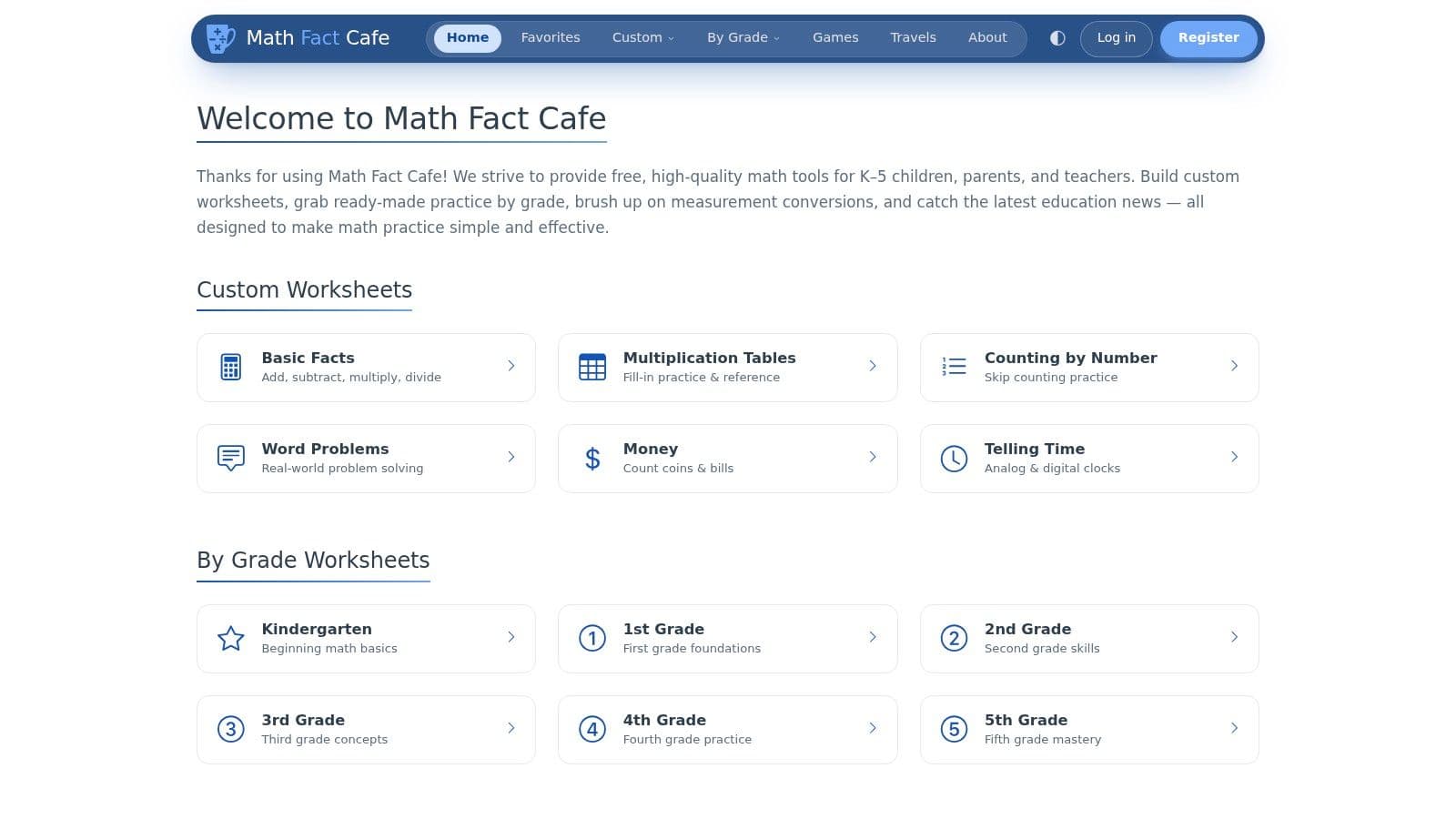Image resolution: width=1456 pixels, height=819 pixels.
Task: Open the Word Problems worksheet title
Action: coord(325,449)
